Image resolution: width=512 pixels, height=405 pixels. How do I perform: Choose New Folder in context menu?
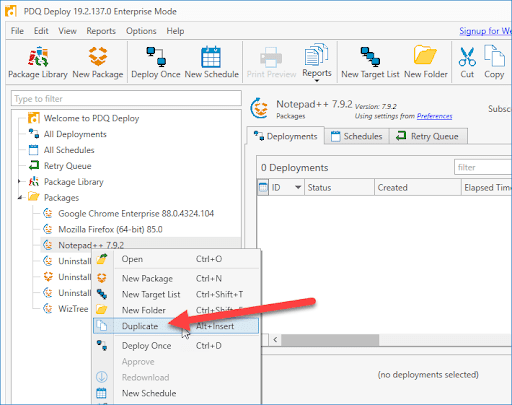pyautogui.click(x=176, y=310)
